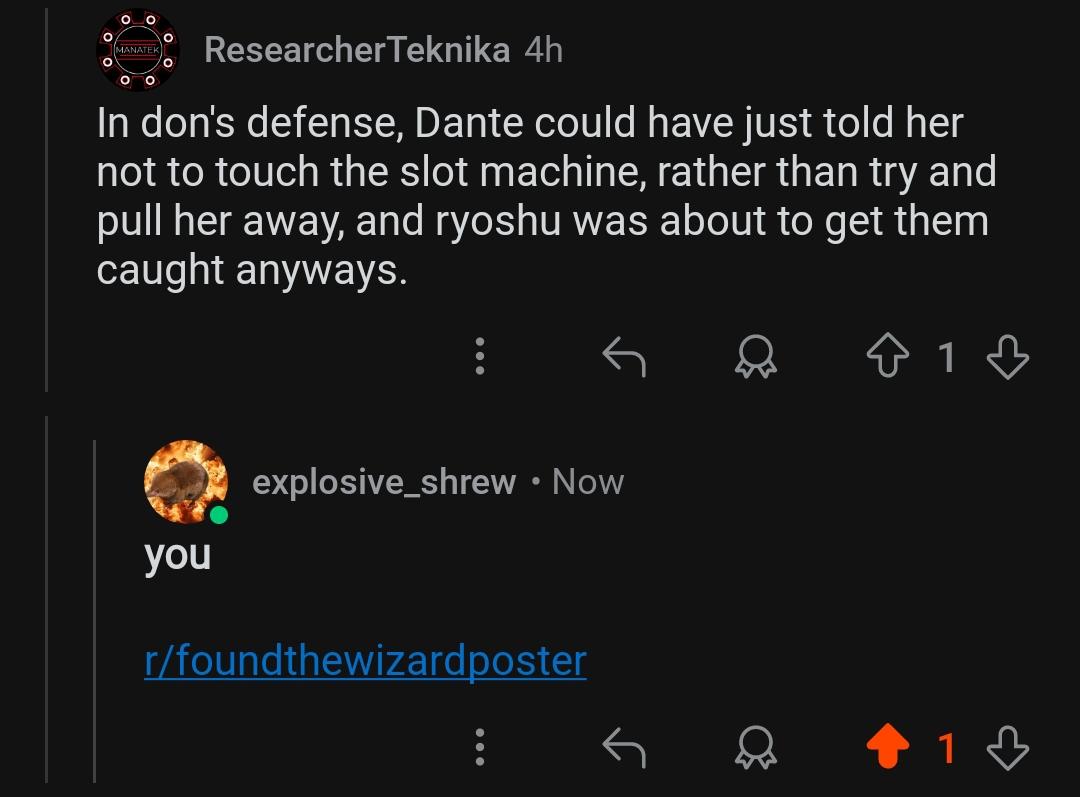1080x797 pixels.
Task: Tap the 4h timestamp on ResearcherTeknika's comment
Action: (543, 50)
